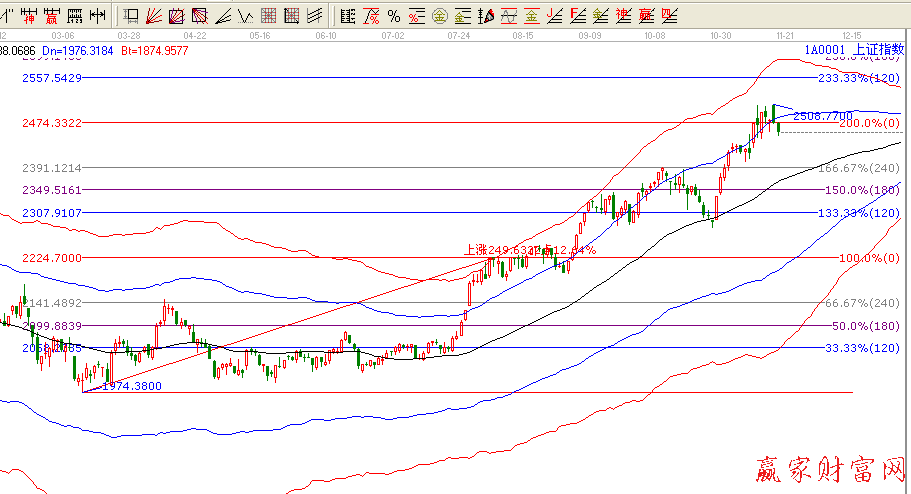Select the circled 金 gold icon
Screen dimensions: 911x494
pos(439,16)
